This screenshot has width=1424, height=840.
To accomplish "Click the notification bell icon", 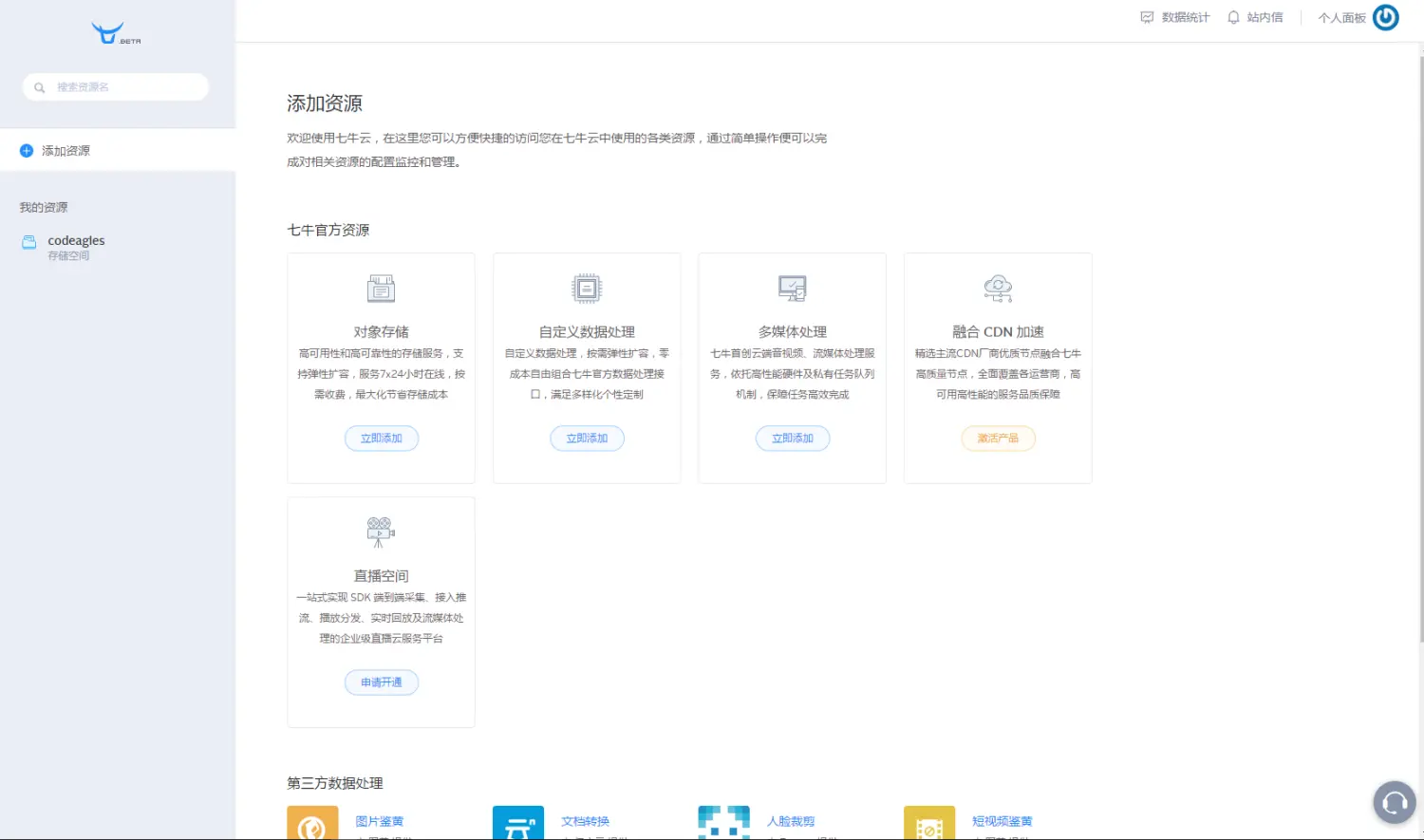I will point(1233,17).
